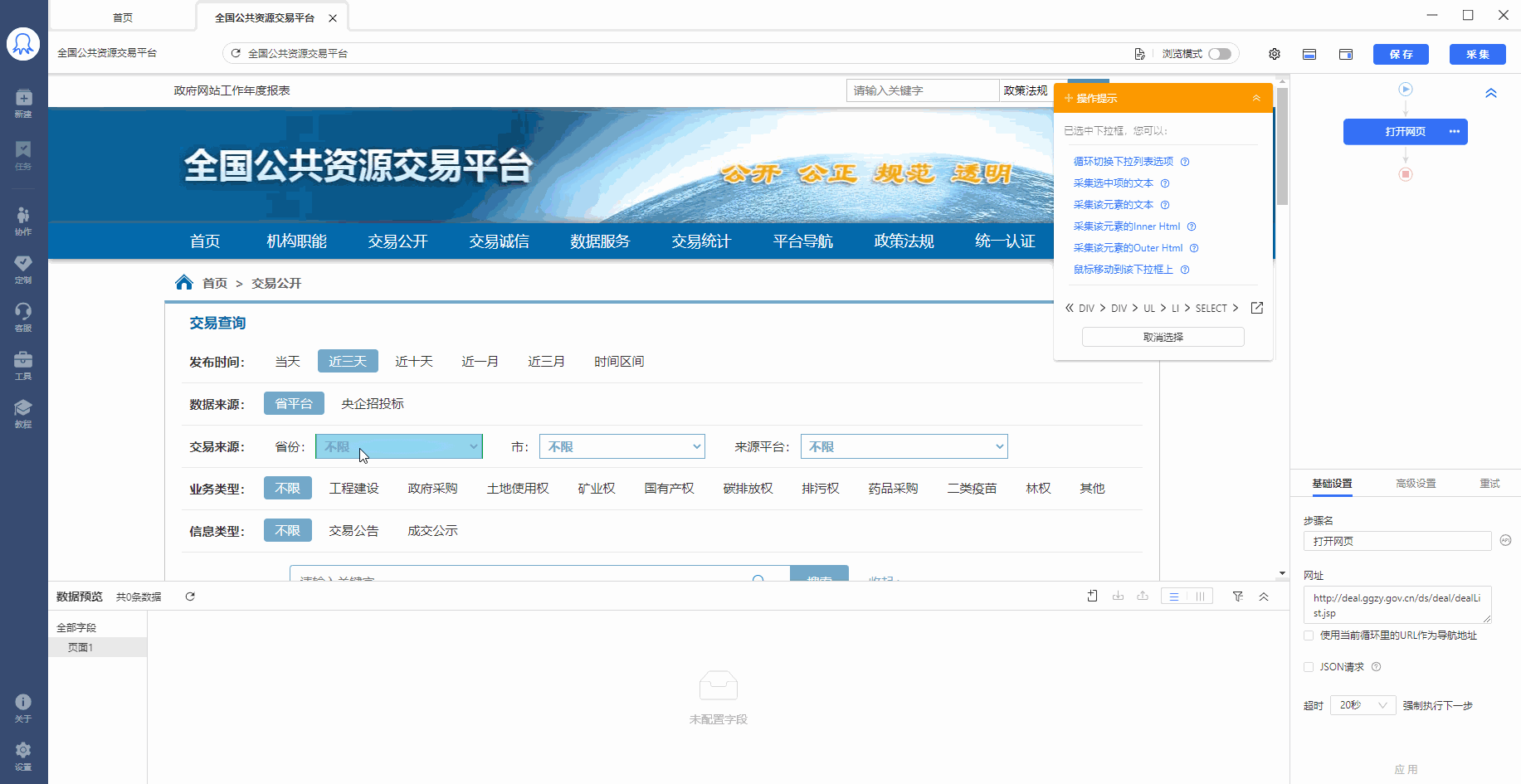
Task: Check 使用当前循环里的URL作为导航地址
Action: [1309, 635]
